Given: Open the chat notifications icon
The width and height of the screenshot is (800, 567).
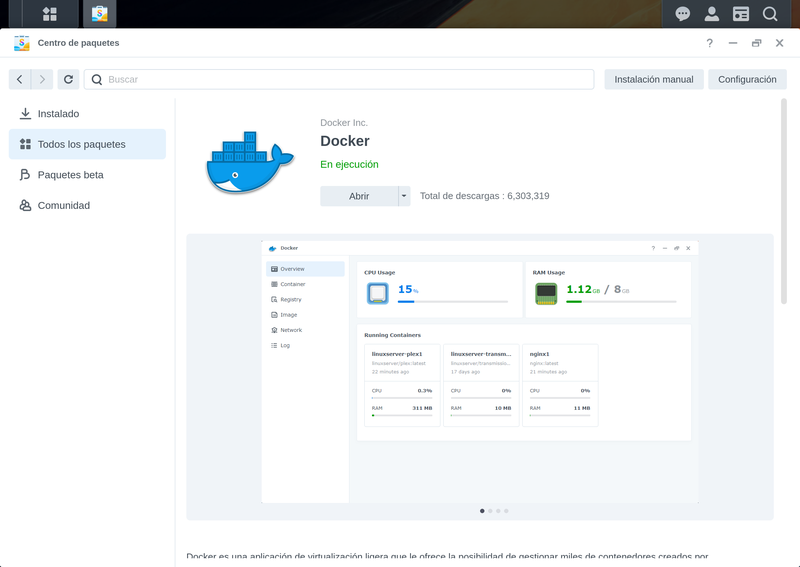Looking at the screenshot, I should (x=682, y=14).
